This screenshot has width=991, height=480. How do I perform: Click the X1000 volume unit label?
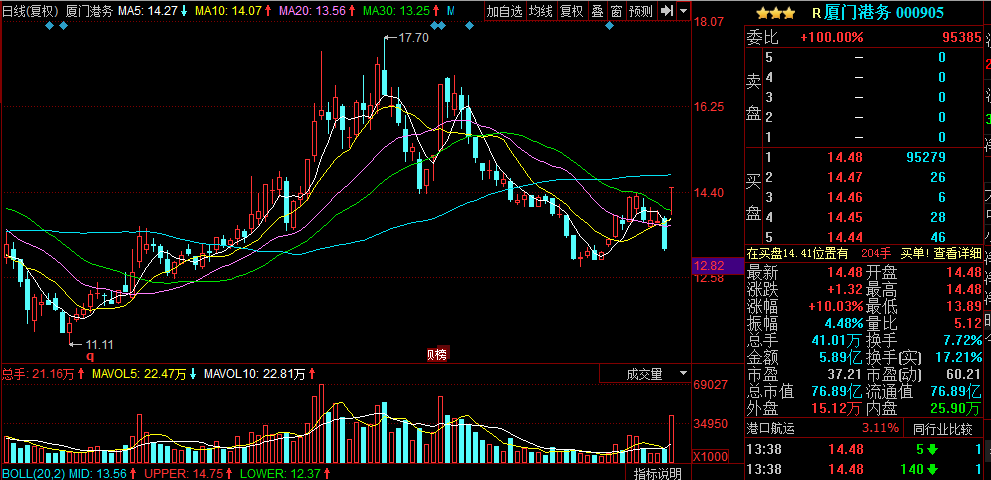point(712,457)
